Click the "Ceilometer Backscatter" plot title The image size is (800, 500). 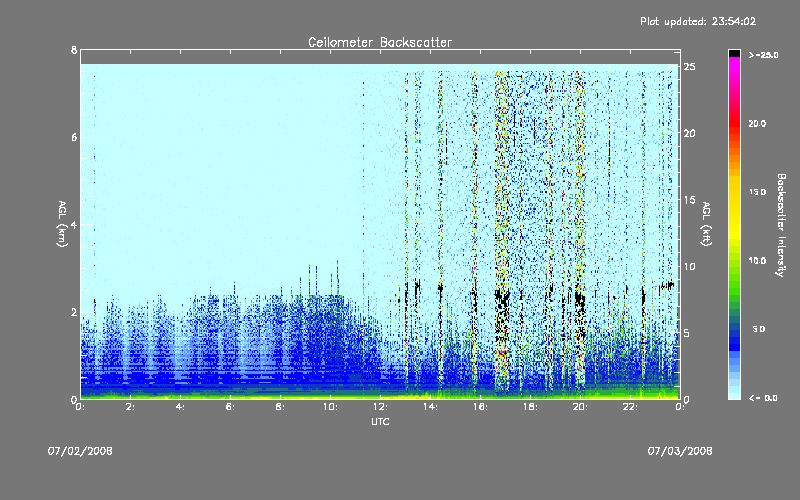click(380, 42)
